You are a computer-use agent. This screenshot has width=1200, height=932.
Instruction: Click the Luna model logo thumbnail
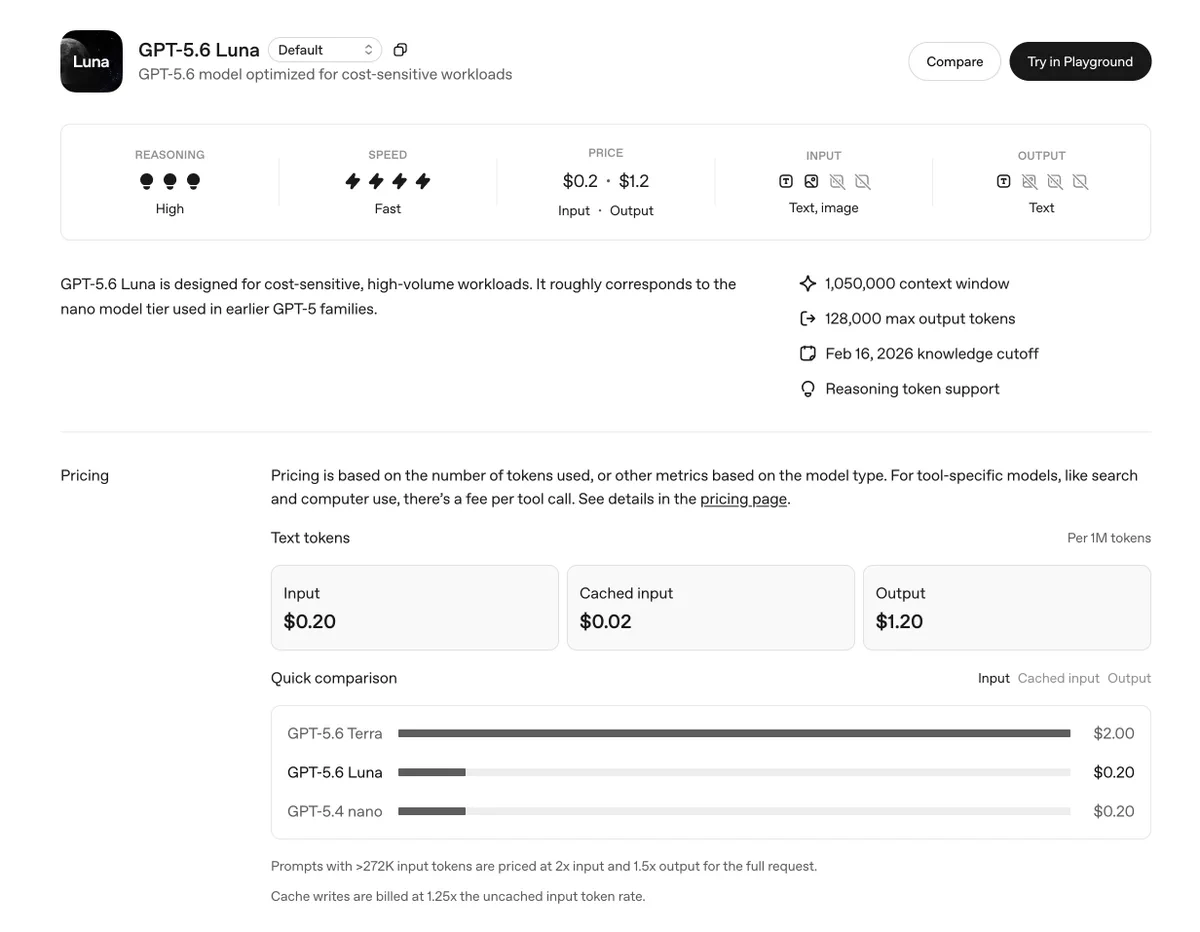coord(91,61)
